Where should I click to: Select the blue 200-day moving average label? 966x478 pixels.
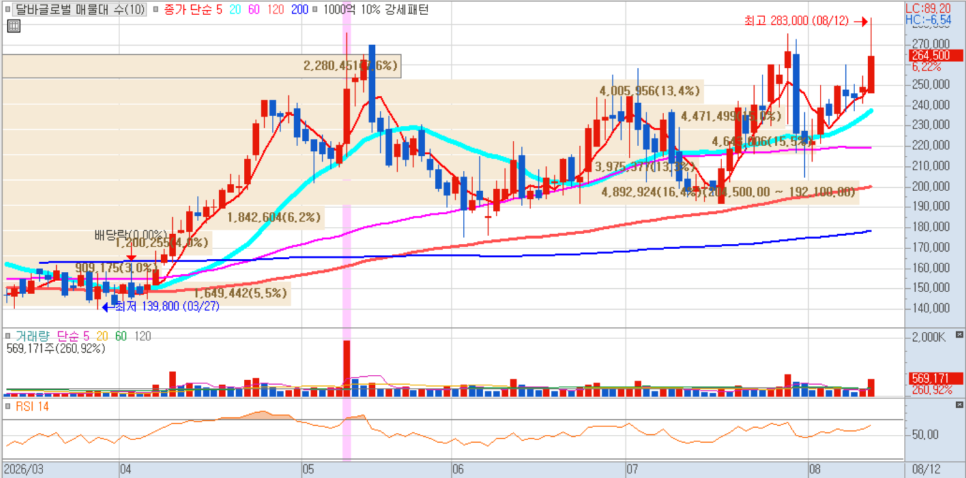click(x=299, y=10)
